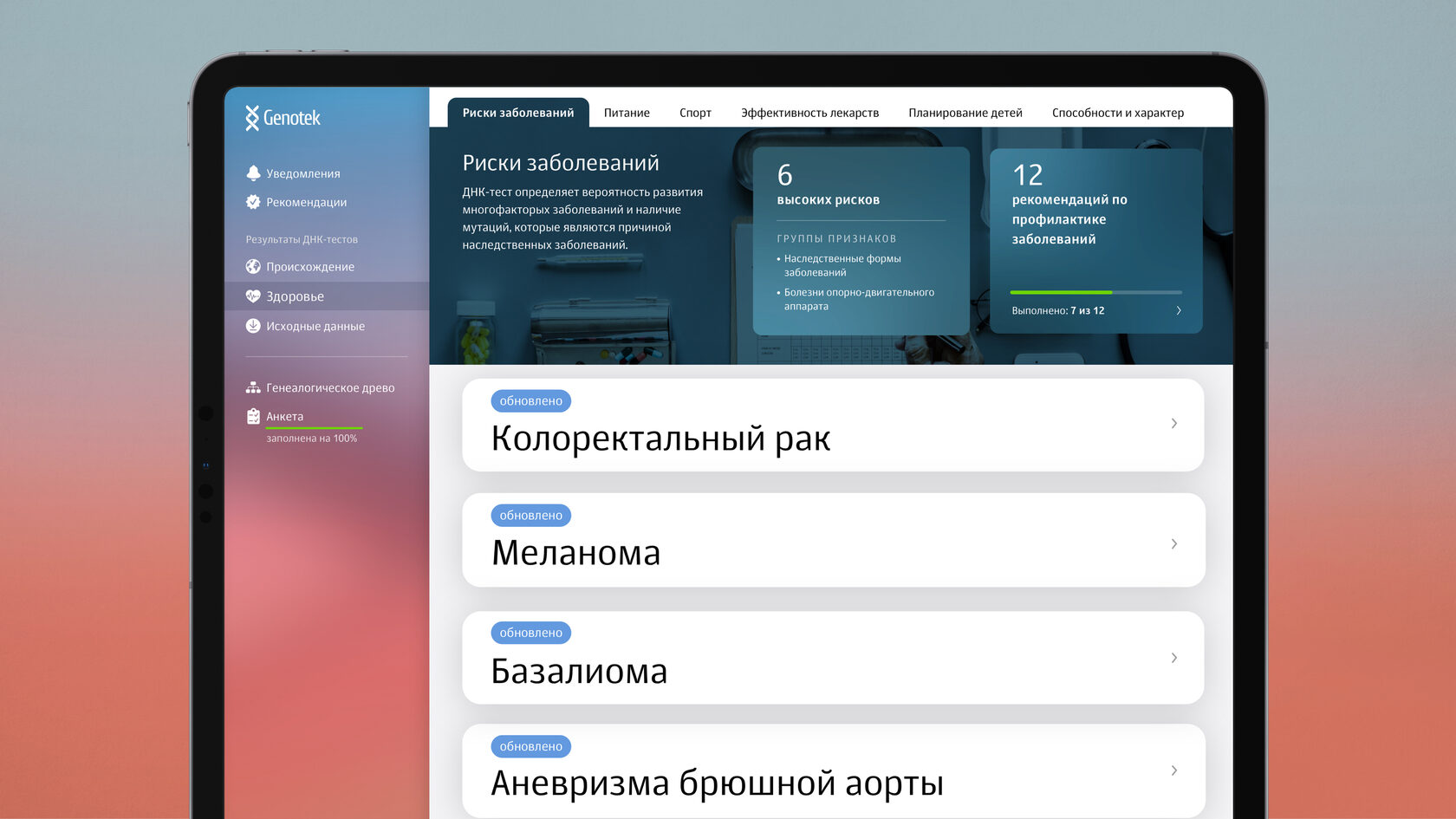
Task: Open the notifications bell icon
Action: point(253,173)
